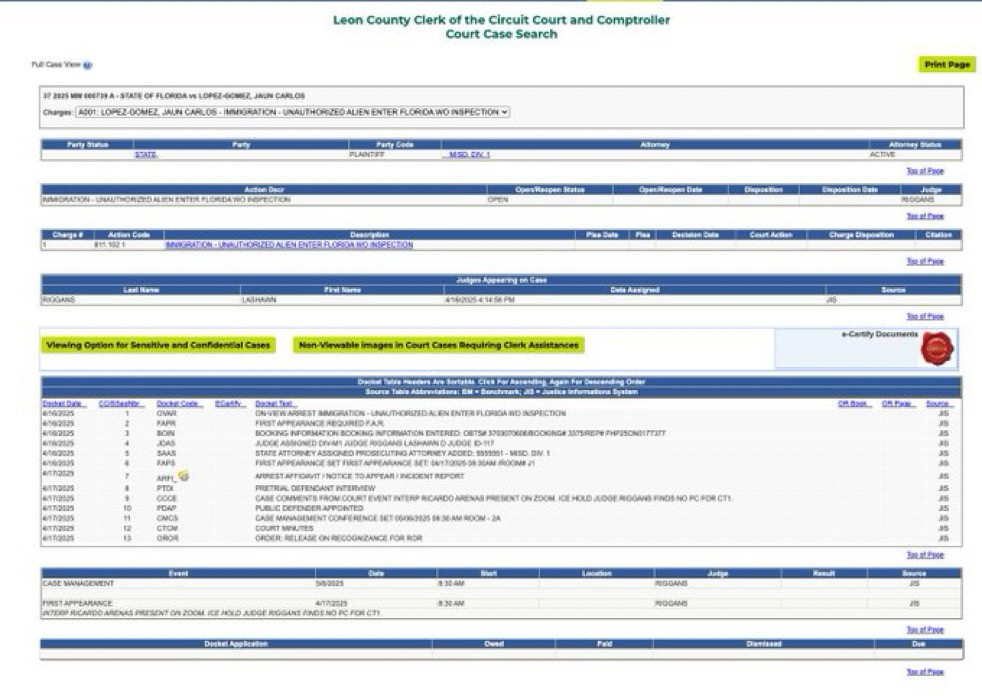
Task: Sort docket by CCIS/SeqNbr header
Action: (121, 403)
